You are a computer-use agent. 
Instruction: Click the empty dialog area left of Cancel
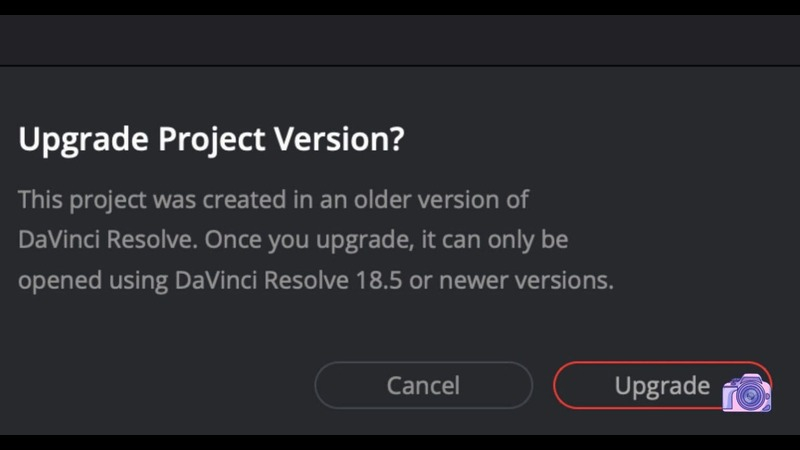coord(163,385)
